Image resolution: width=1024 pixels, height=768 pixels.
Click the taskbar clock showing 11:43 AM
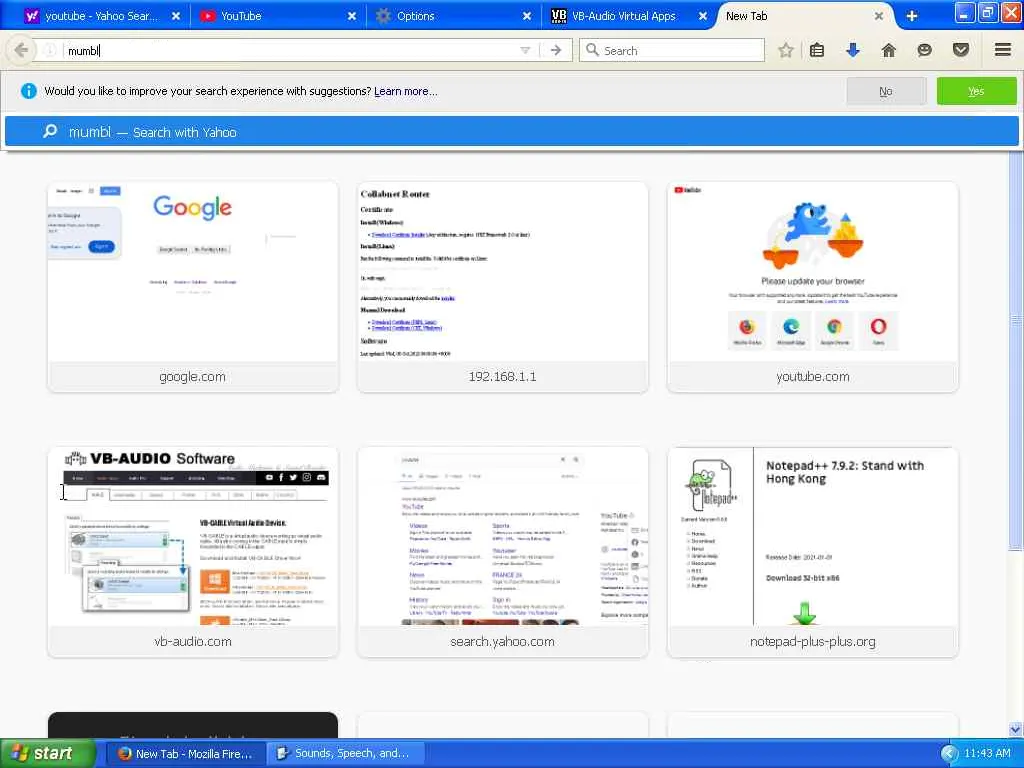click(987, 754)
